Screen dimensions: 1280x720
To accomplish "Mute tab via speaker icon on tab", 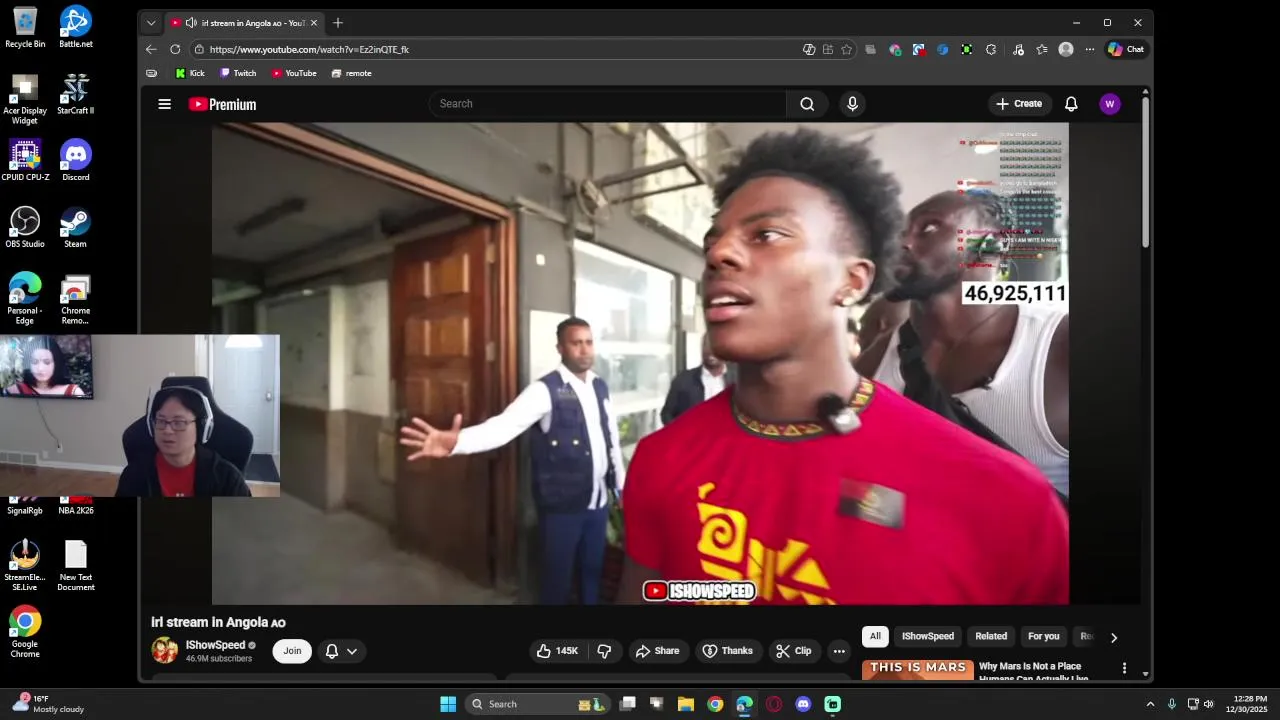I will click(x=190, y=22).
